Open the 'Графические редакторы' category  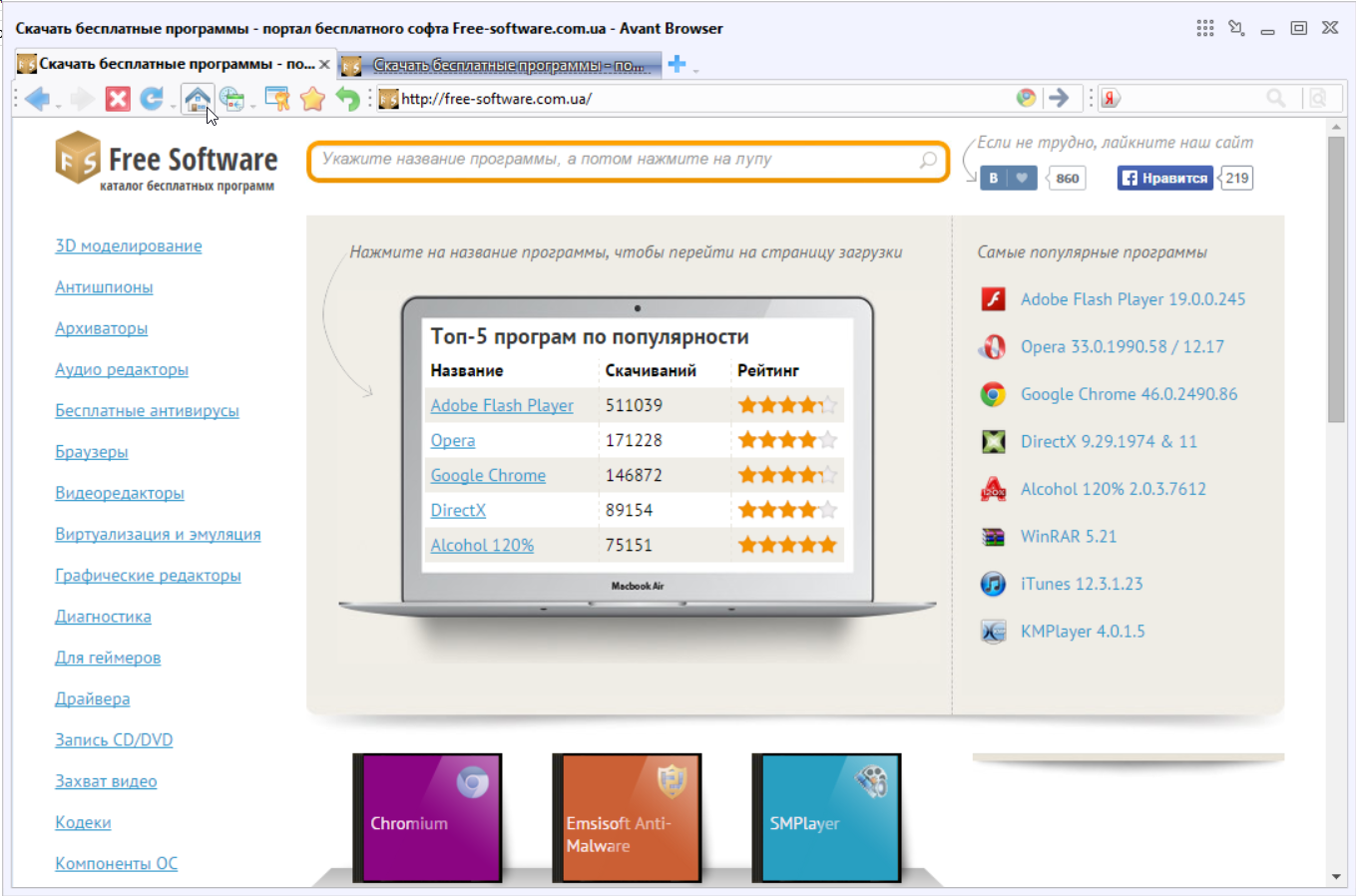click(x=148, y=576)
